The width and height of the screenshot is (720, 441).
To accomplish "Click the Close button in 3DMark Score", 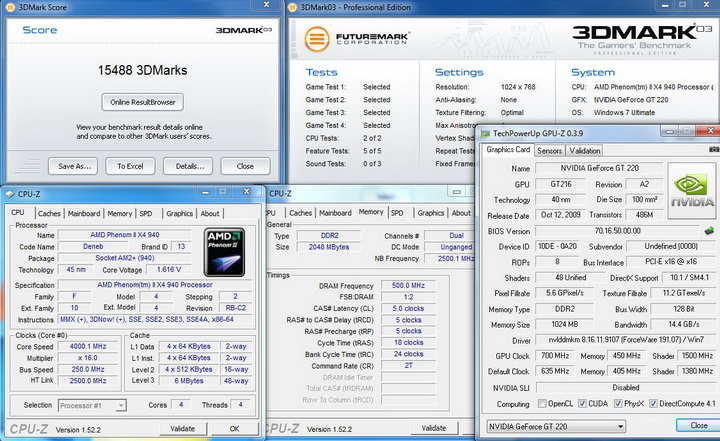I will coord(245,166).
